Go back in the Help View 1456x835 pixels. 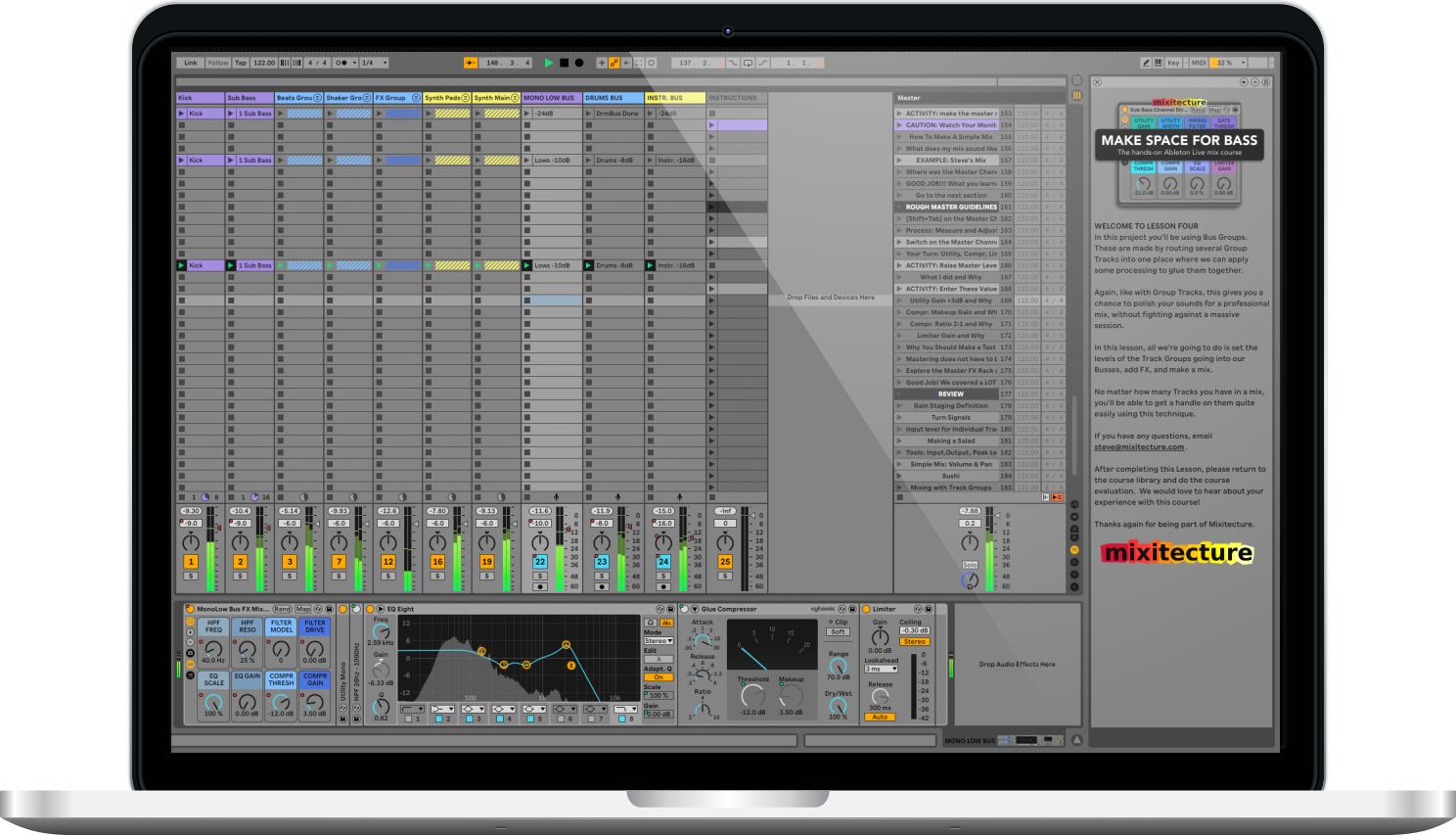pos(1244,82)
